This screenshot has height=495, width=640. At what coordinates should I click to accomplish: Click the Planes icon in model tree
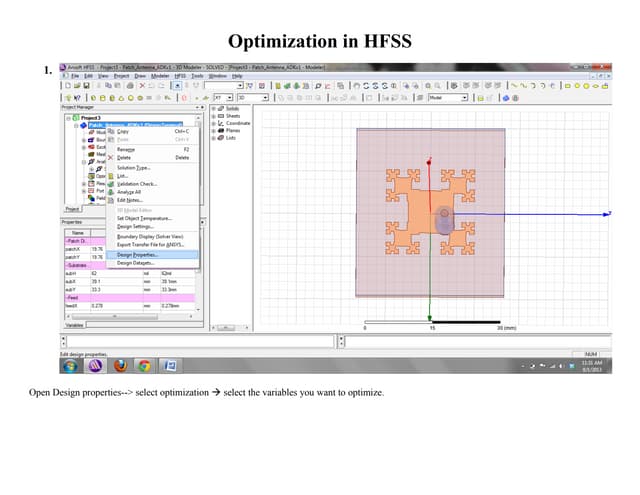tap(221, 130)
